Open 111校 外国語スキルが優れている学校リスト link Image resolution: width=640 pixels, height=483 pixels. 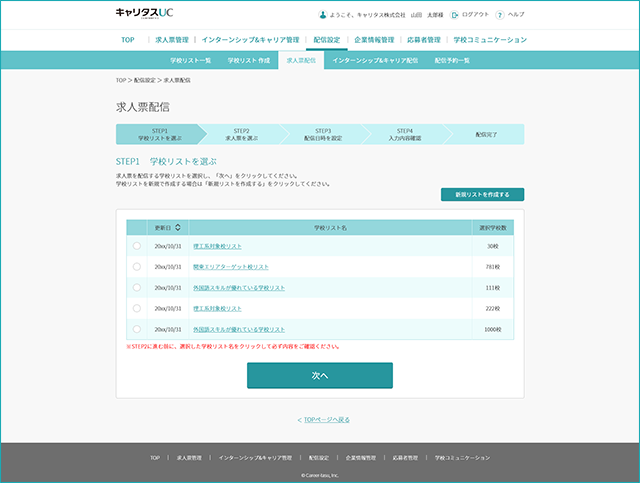coord(239,287)
